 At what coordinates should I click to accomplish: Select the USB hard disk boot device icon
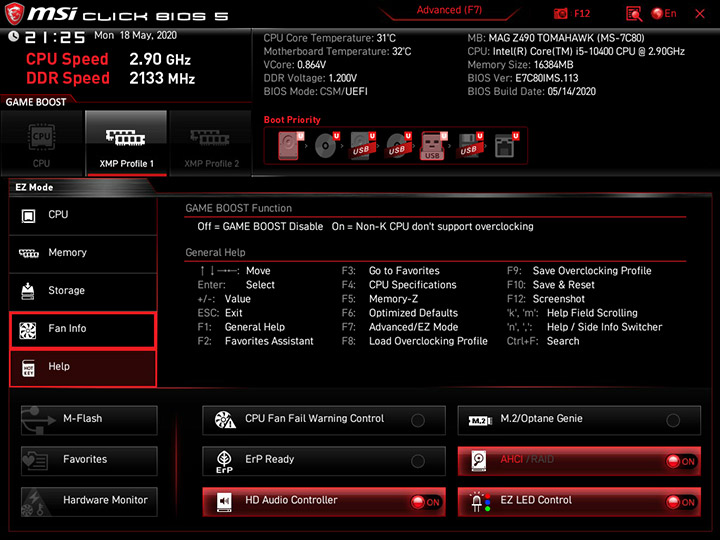(x=363, y=146)
